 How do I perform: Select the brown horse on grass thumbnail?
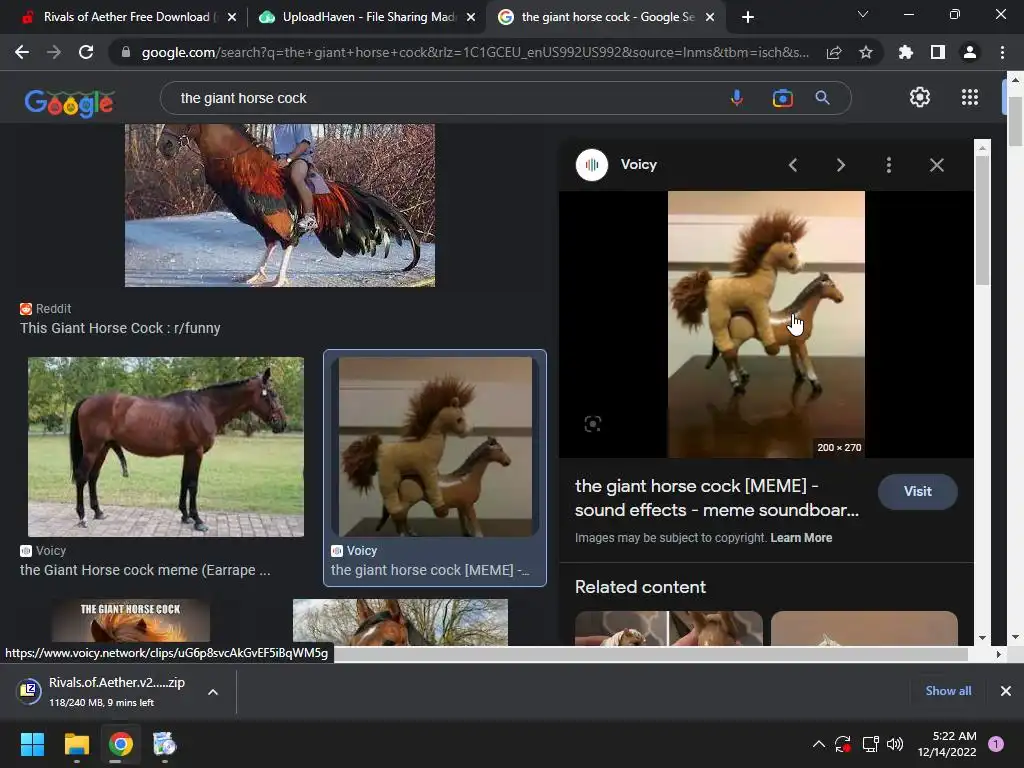(x=166, y=447)
